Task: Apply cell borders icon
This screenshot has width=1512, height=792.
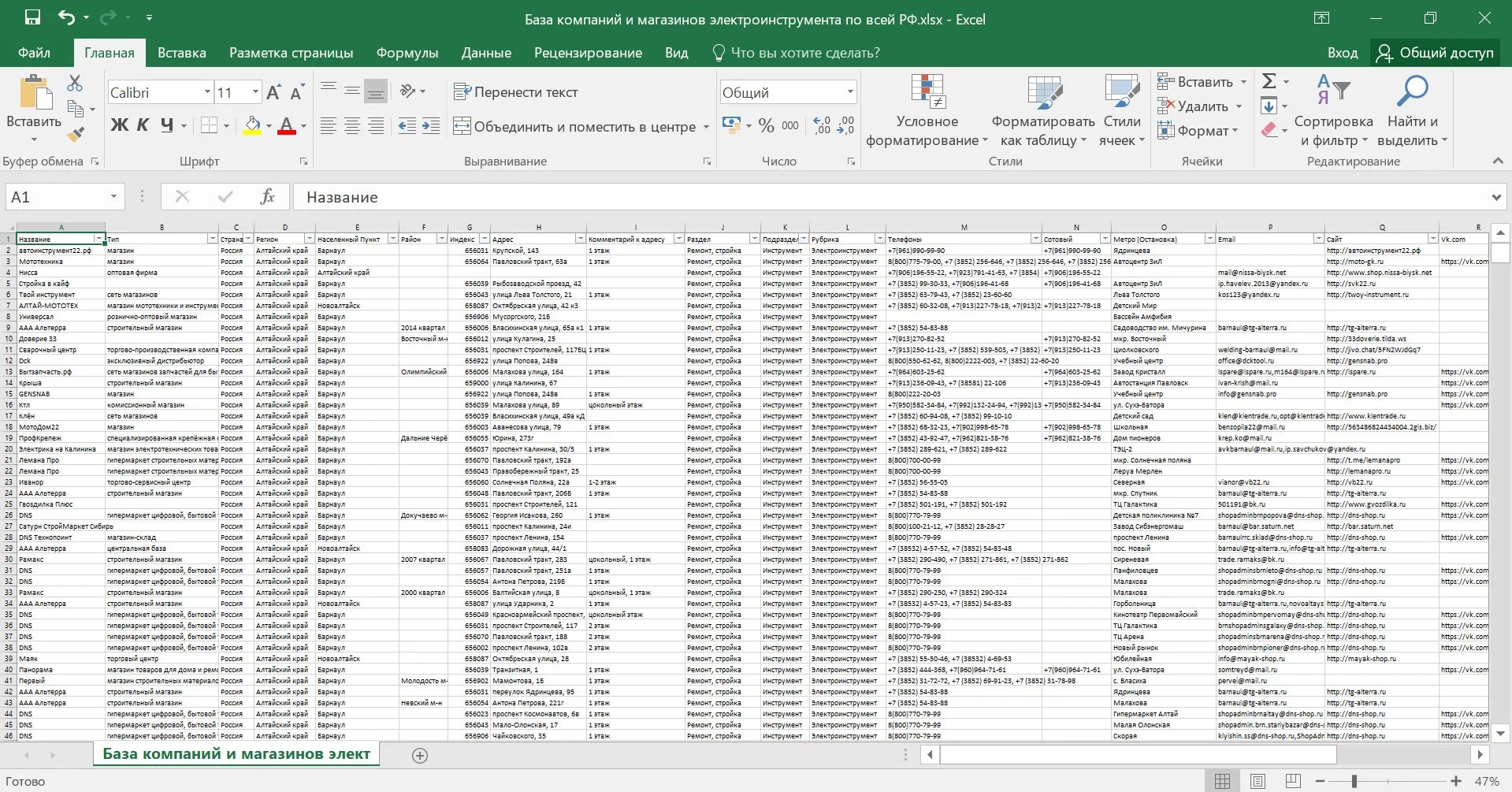Action: [209, 125]
